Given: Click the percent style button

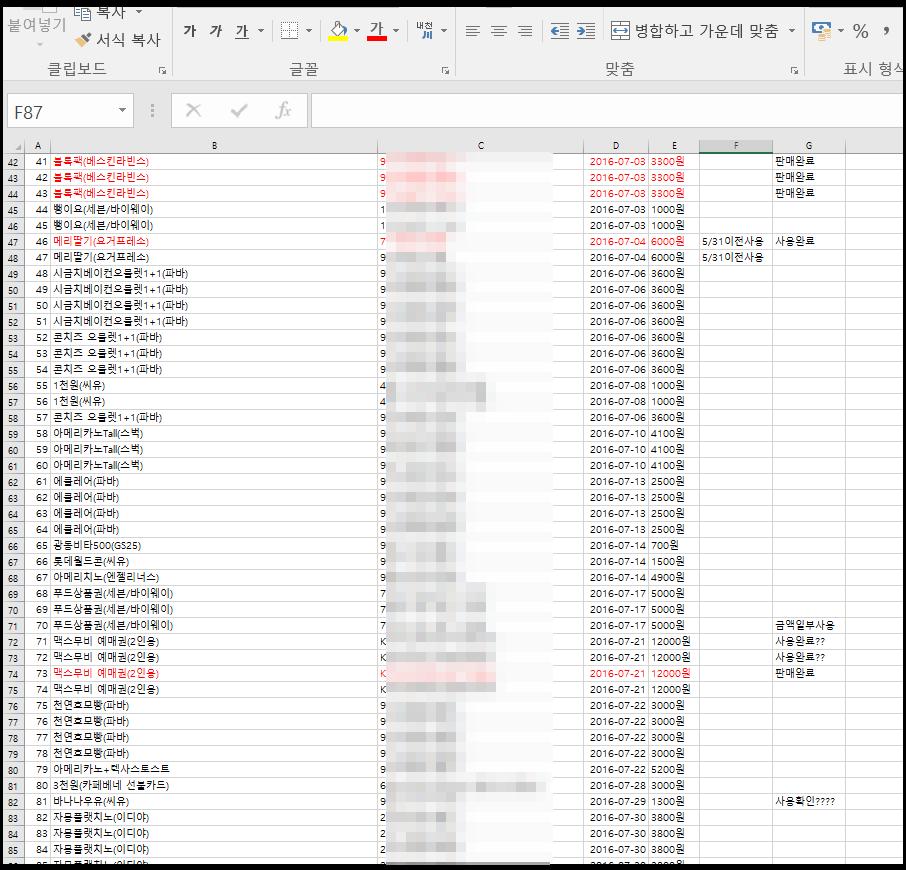Looking at the screenshot, I should pyautogui.click(x=860, y=32).
